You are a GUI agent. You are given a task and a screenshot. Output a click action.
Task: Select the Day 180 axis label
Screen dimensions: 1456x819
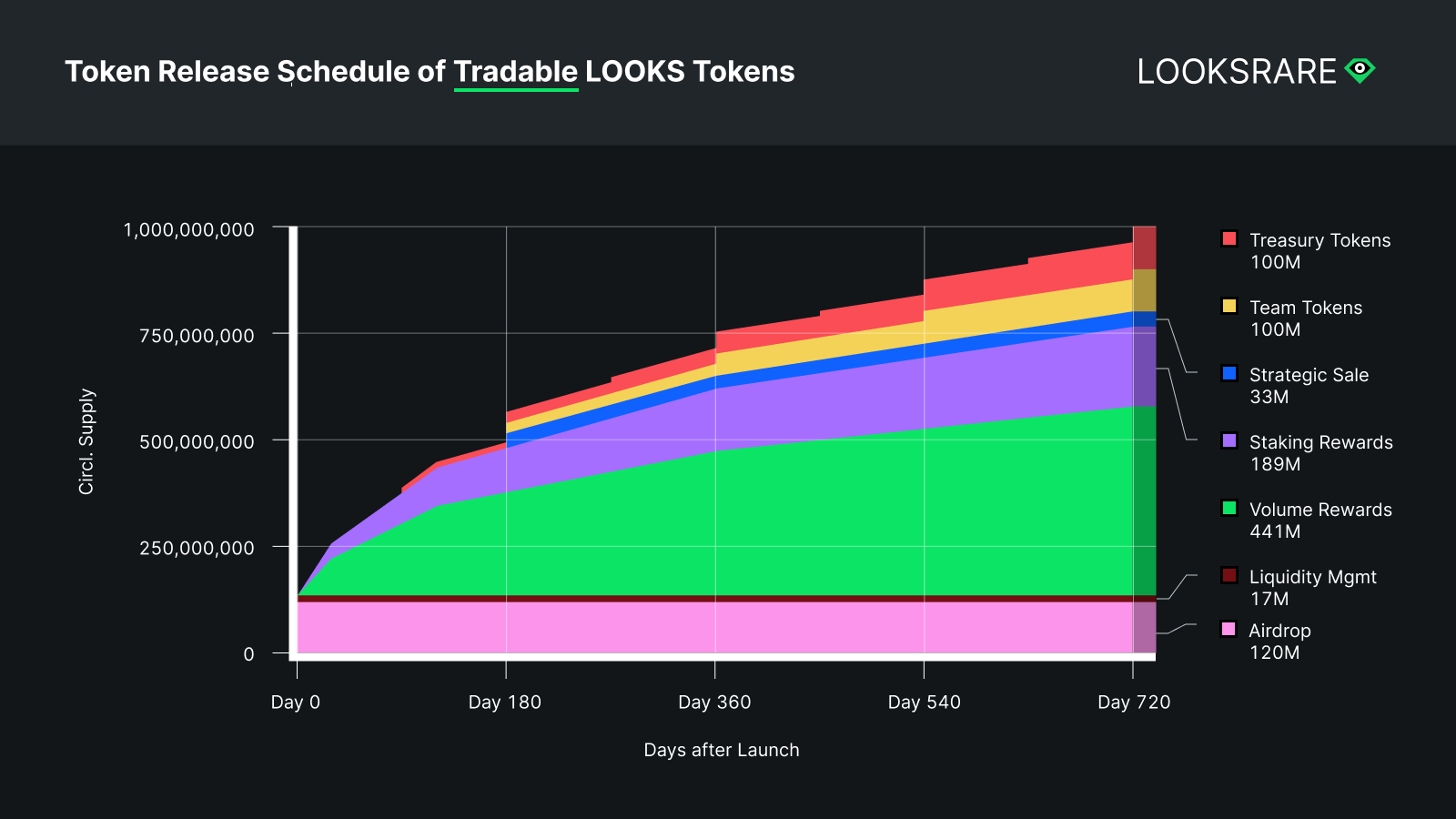505,703
